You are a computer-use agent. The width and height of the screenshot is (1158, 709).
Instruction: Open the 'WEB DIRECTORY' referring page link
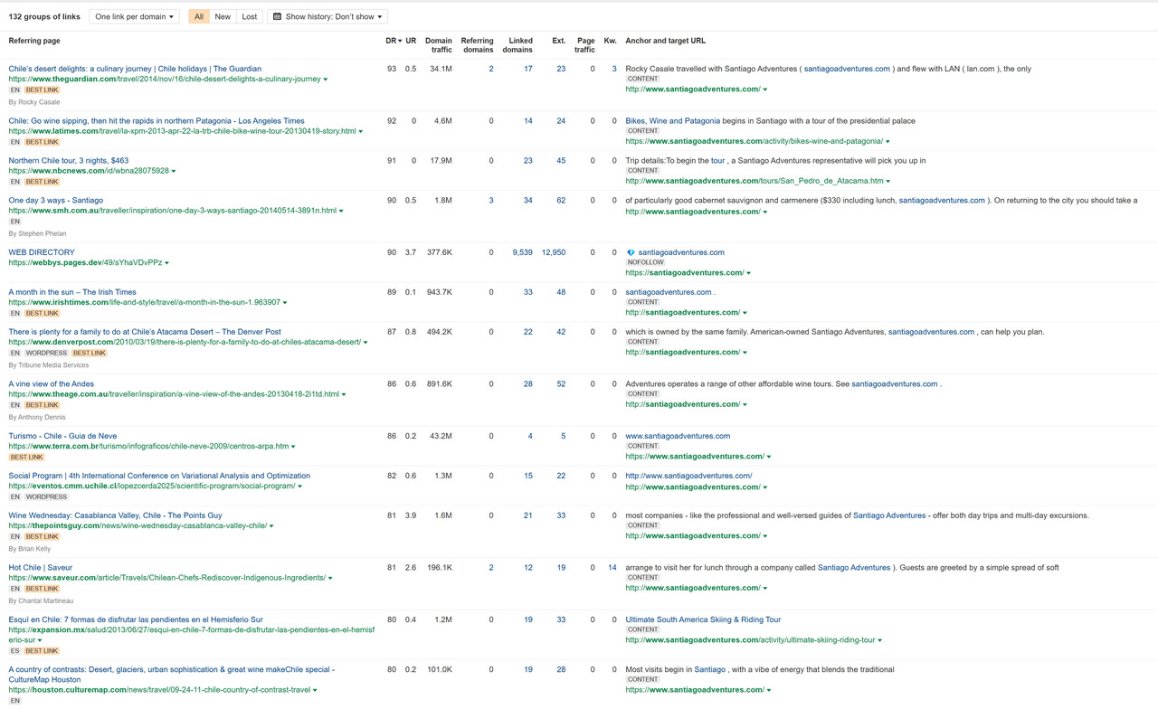tap(41, 252)
